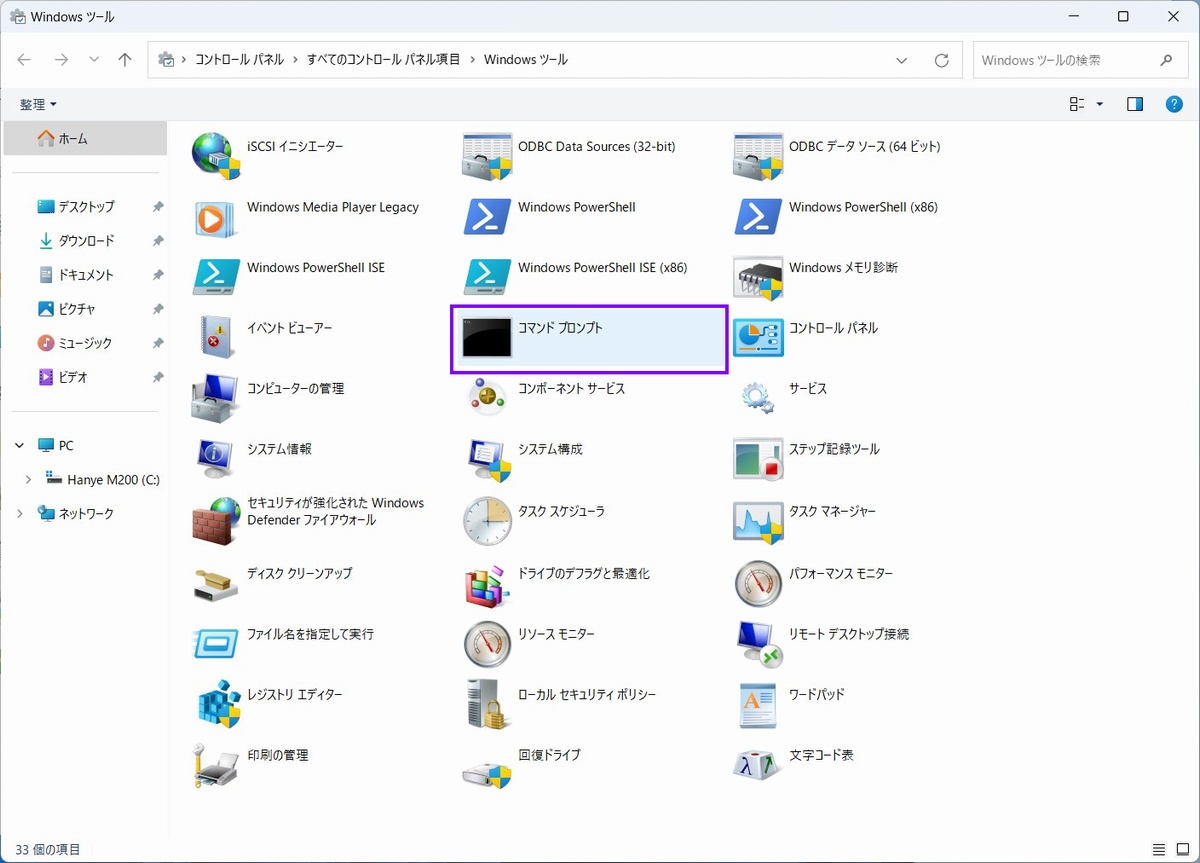
Task: Open the blue help button
Action: 1174,104
